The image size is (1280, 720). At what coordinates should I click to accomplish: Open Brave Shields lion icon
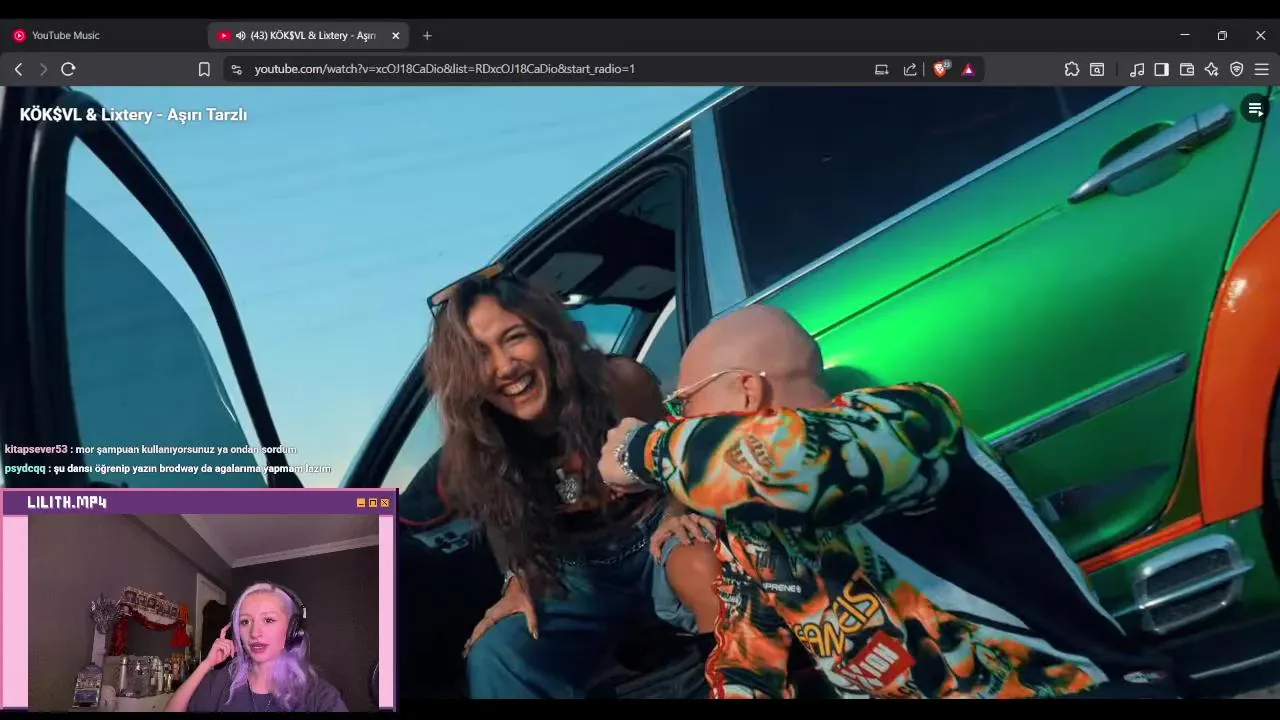click(x=940, y=69)
